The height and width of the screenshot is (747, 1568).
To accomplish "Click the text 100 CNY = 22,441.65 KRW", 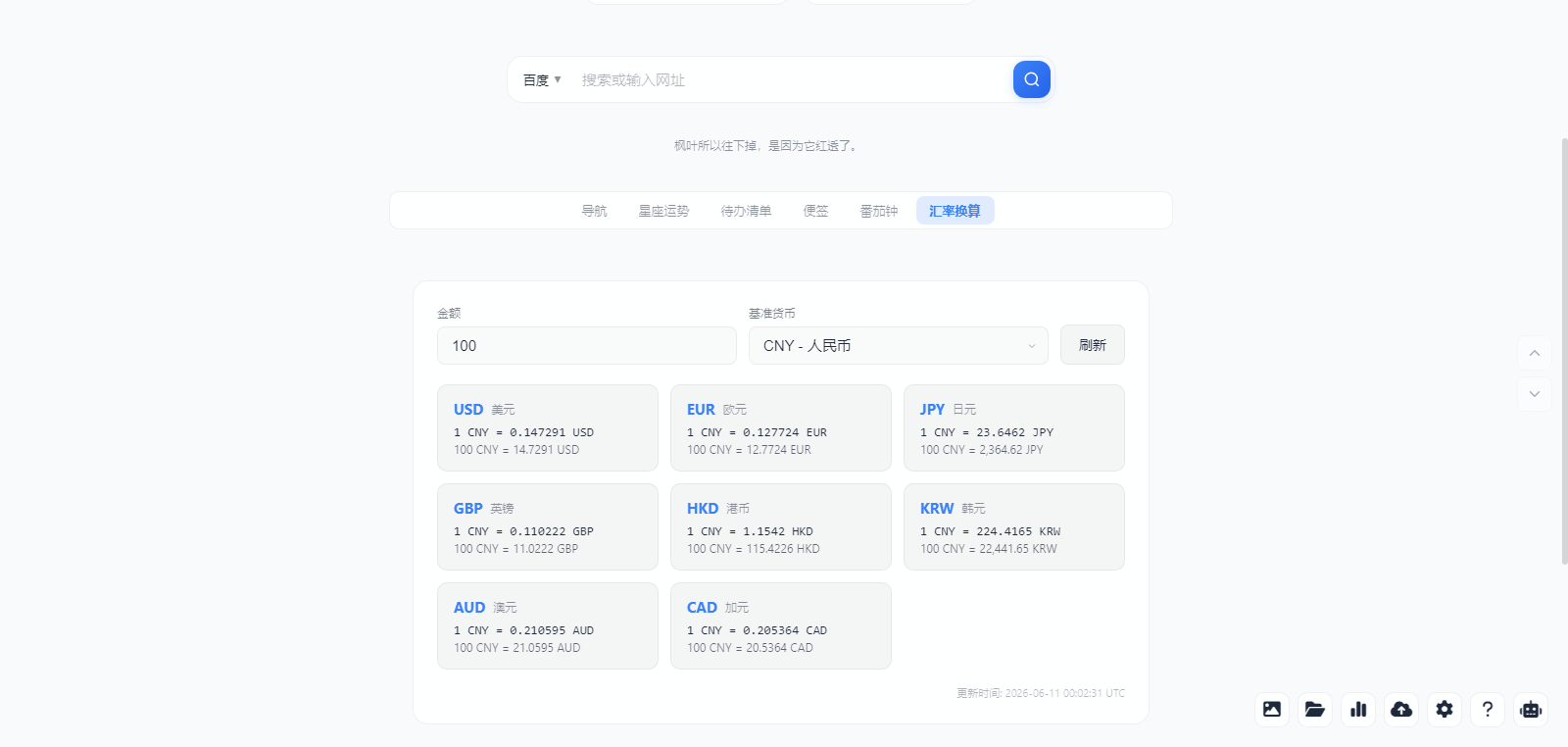I will point(989,549).
